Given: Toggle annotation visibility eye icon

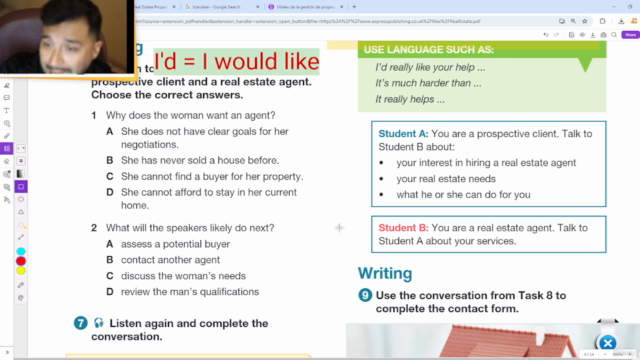Looking at the screenshot, I should (582, 35).
